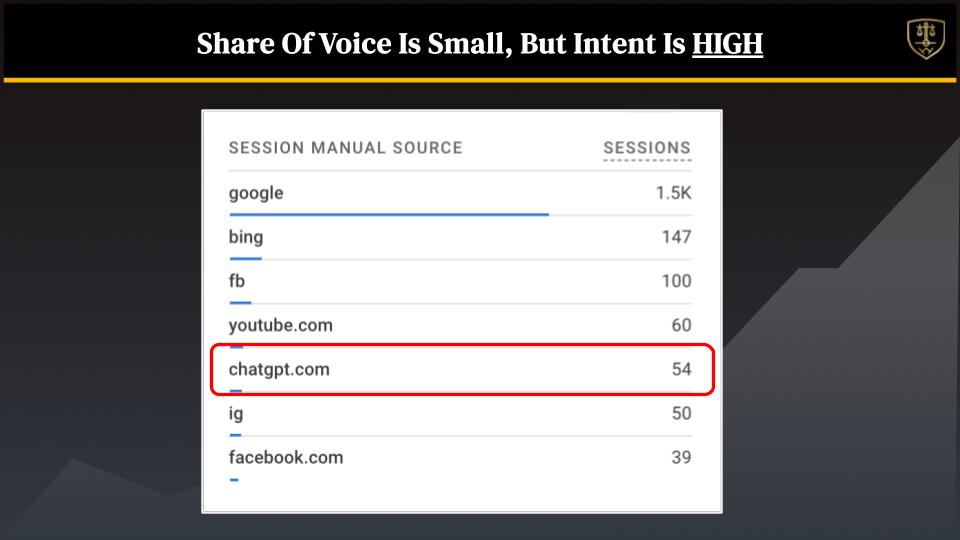
Task: Click the fb blue session bar
Action: (240, 302)
